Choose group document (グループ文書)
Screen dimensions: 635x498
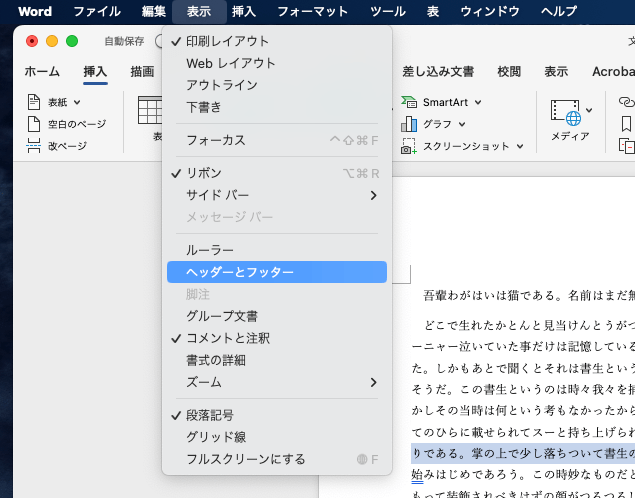(x=277, y=316)
